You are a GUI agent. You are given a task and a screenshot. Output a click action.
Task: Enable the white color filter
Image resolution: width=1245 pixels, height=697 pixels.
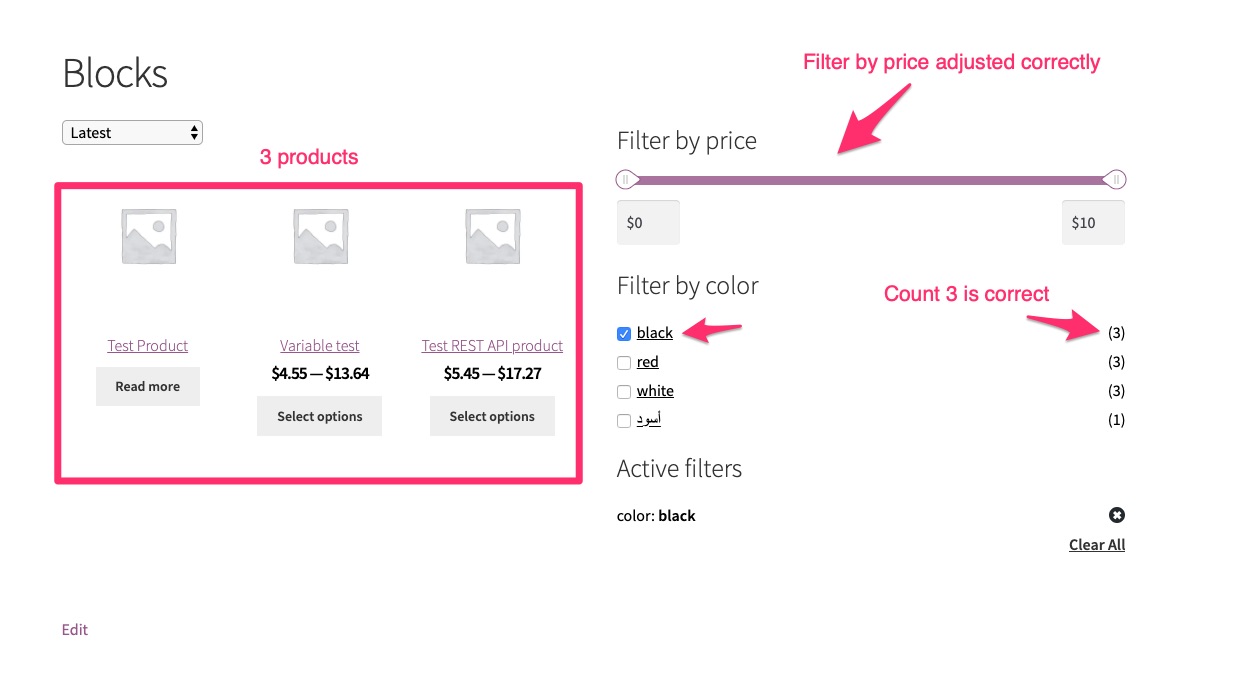pyautogui.click(x=623, y=391)
